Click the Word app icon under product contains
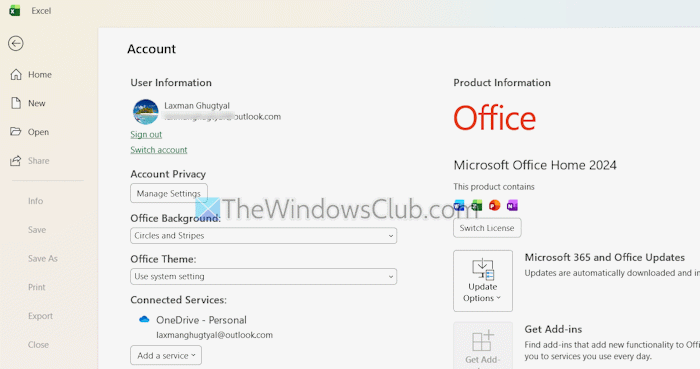Screen dimensions: 700x369 pos(459,206)
